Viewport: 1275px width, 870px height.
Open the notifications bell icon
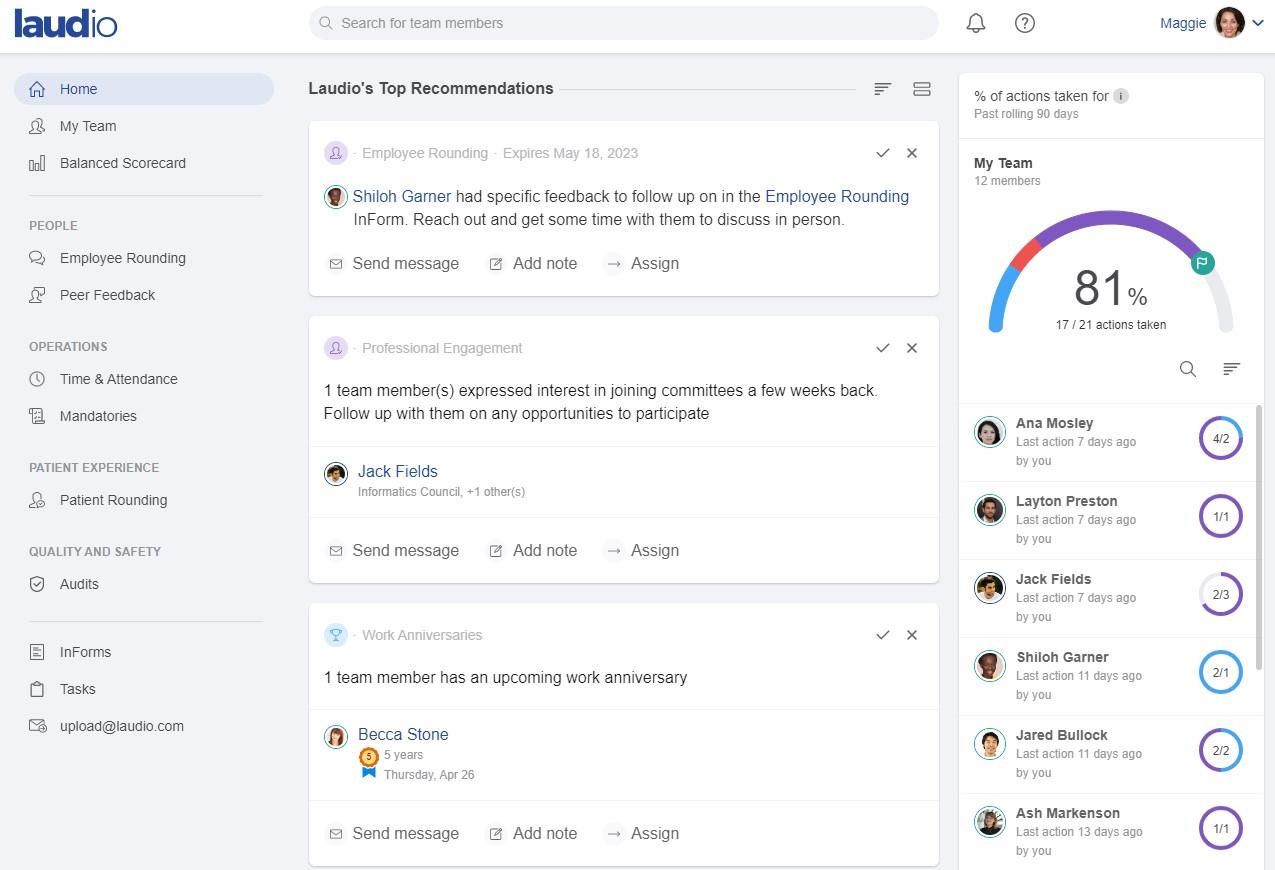click(975, 23)
